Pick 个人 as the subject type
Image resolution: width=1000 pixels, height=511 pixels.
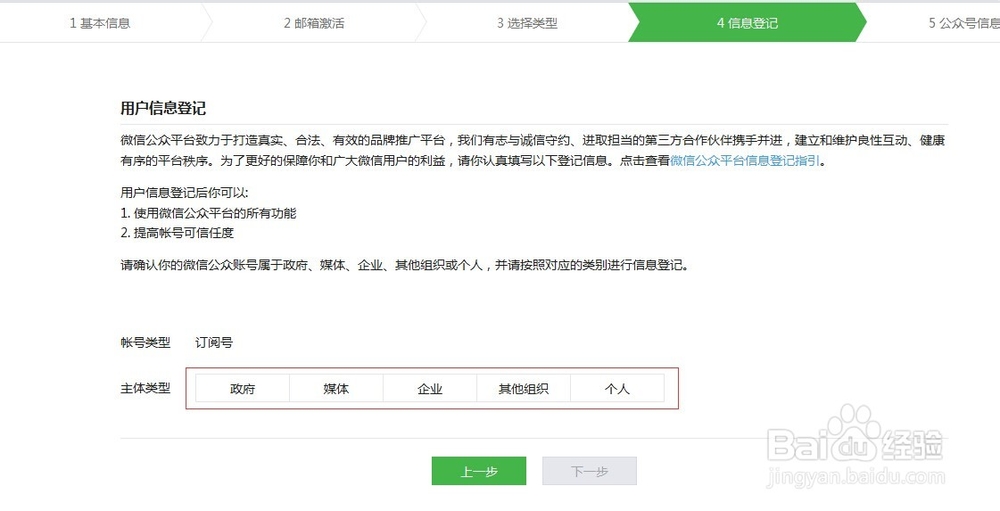pos(617,388)
